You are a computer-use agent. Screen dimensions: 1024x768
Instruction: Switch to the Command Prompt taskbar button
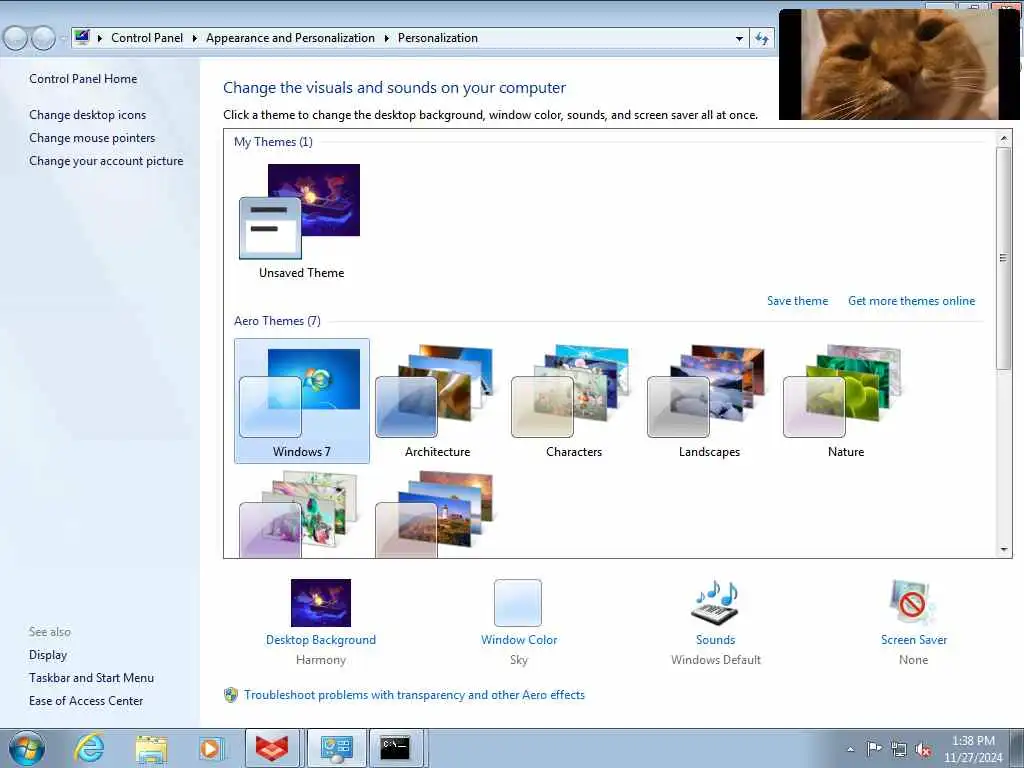click(397, 748)
